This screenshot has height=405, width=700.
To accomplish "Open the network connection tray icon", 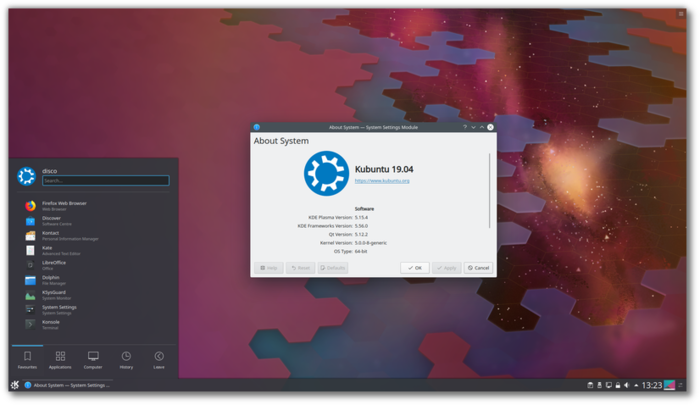I will pyautogui.click(x=608, y=385).
